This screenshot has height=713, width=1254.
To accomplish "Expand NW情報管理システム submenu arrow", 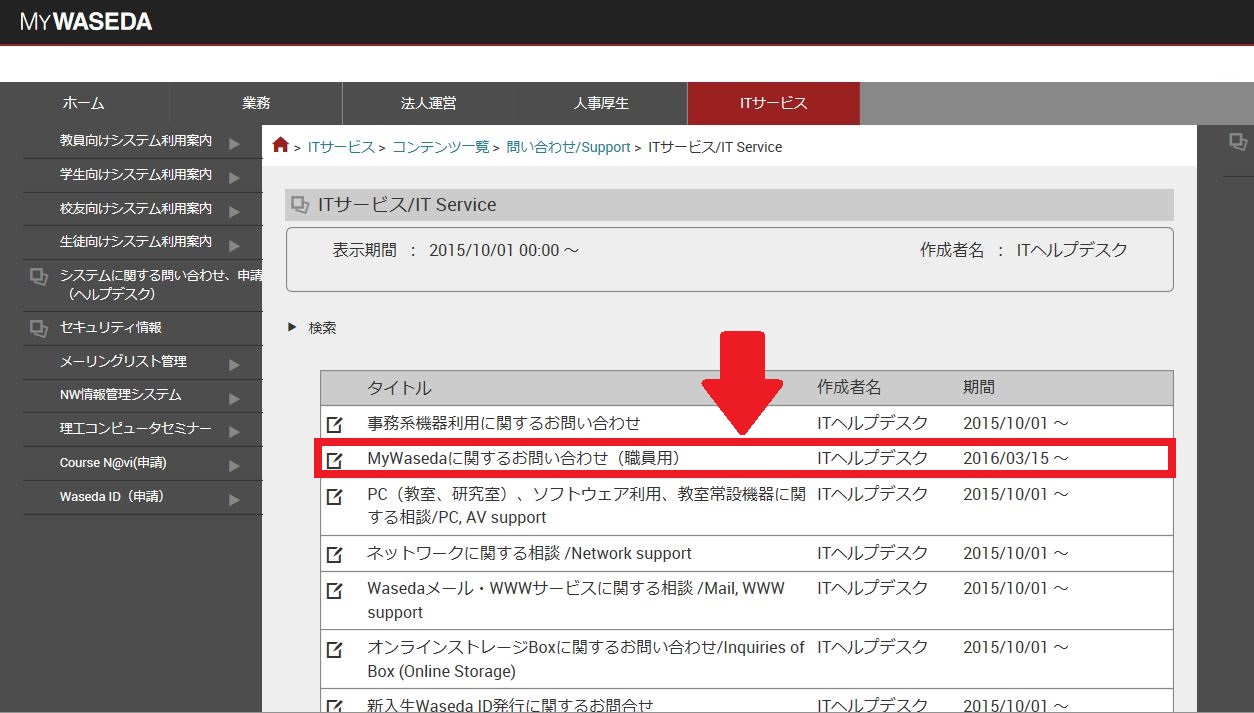I will (x=234, y=399).
